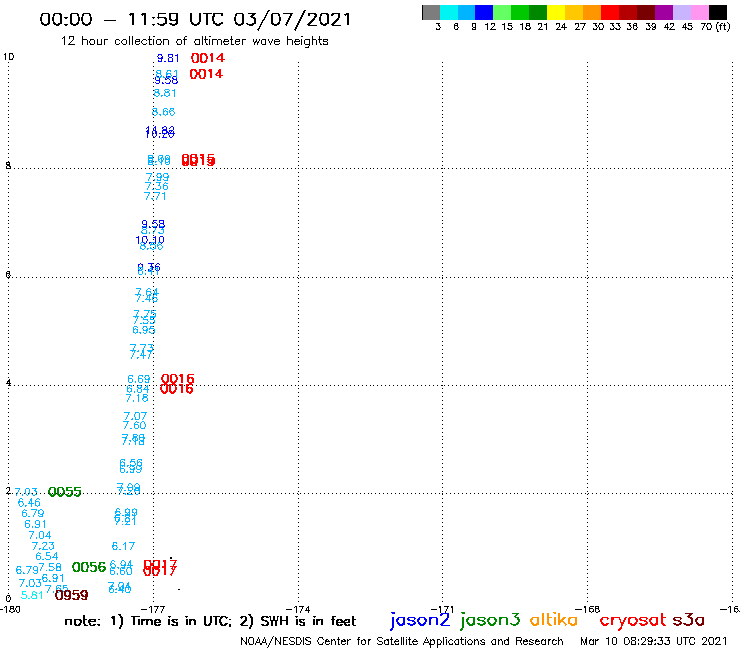Click the longitude axis label -174
Viewport: 740px width, 650px height.
tap(298, 609)
